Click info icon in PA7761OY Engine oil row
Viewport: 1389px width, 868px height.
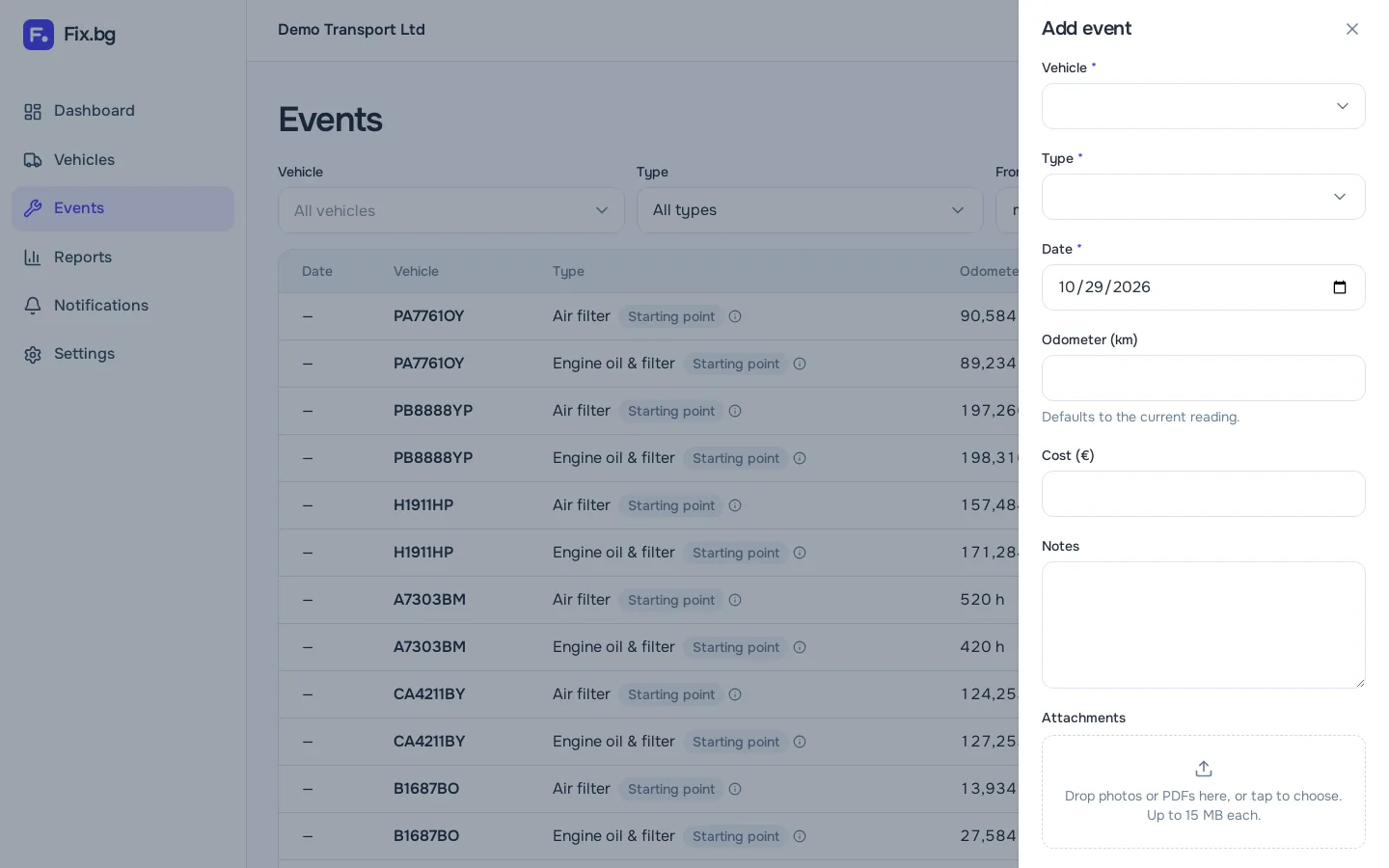pos(800,364)
